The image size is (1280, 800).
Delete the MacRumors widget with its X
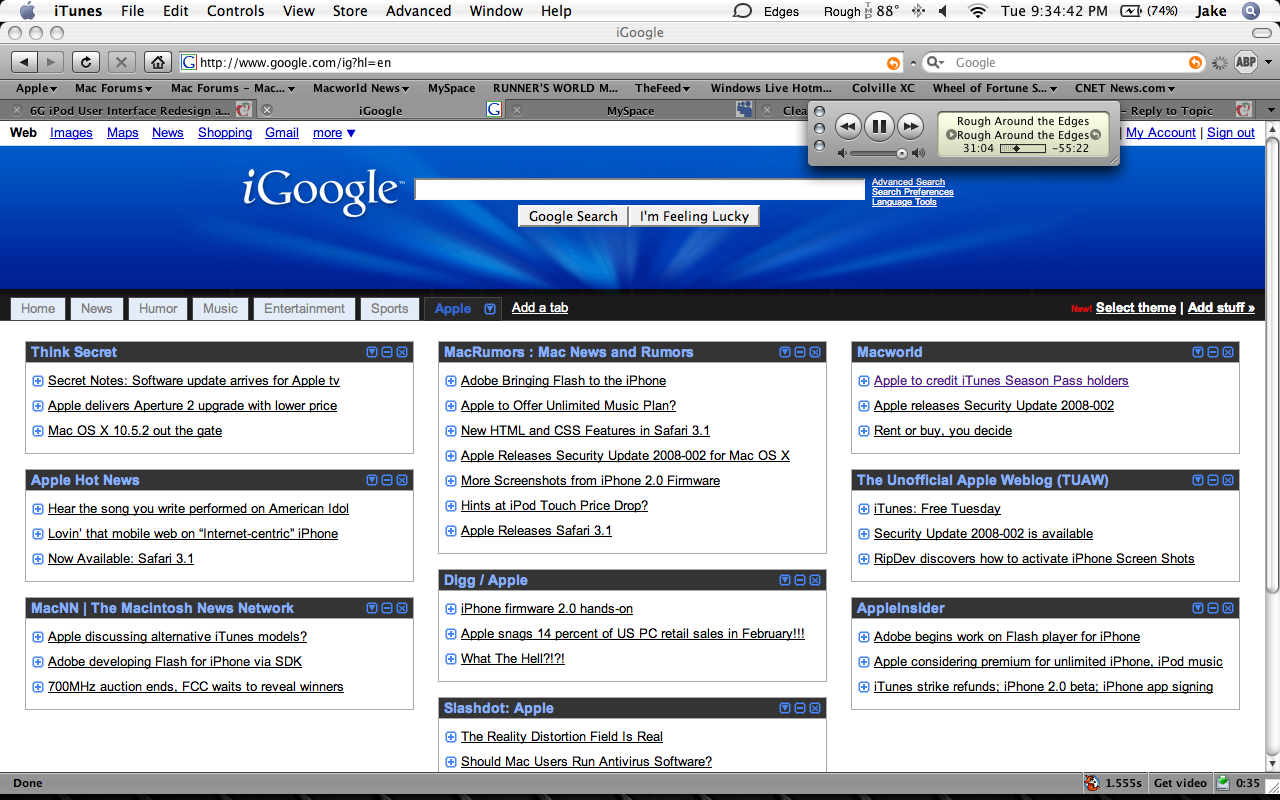click(815, 352)
